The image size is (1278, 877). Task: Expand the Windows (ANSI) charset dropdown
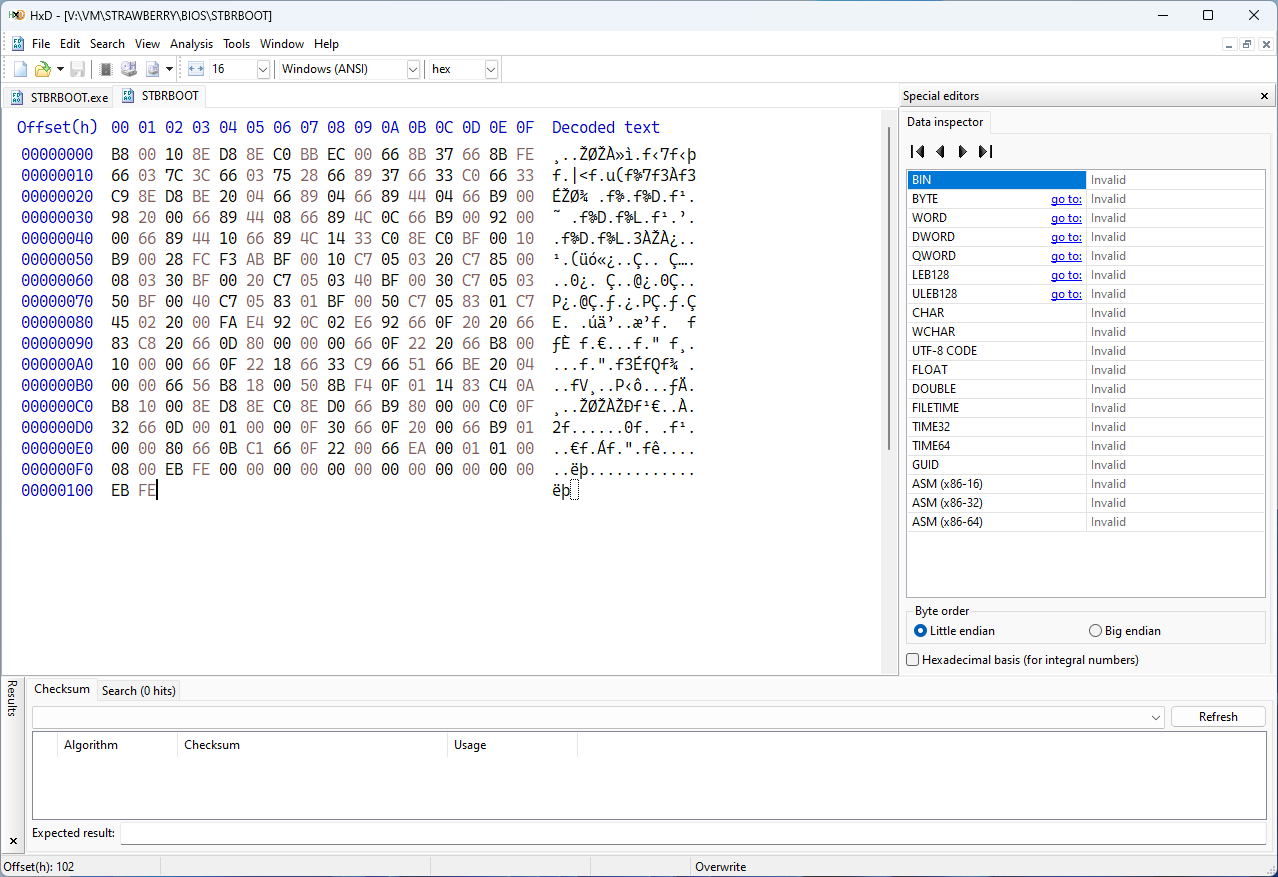[413, 69]
